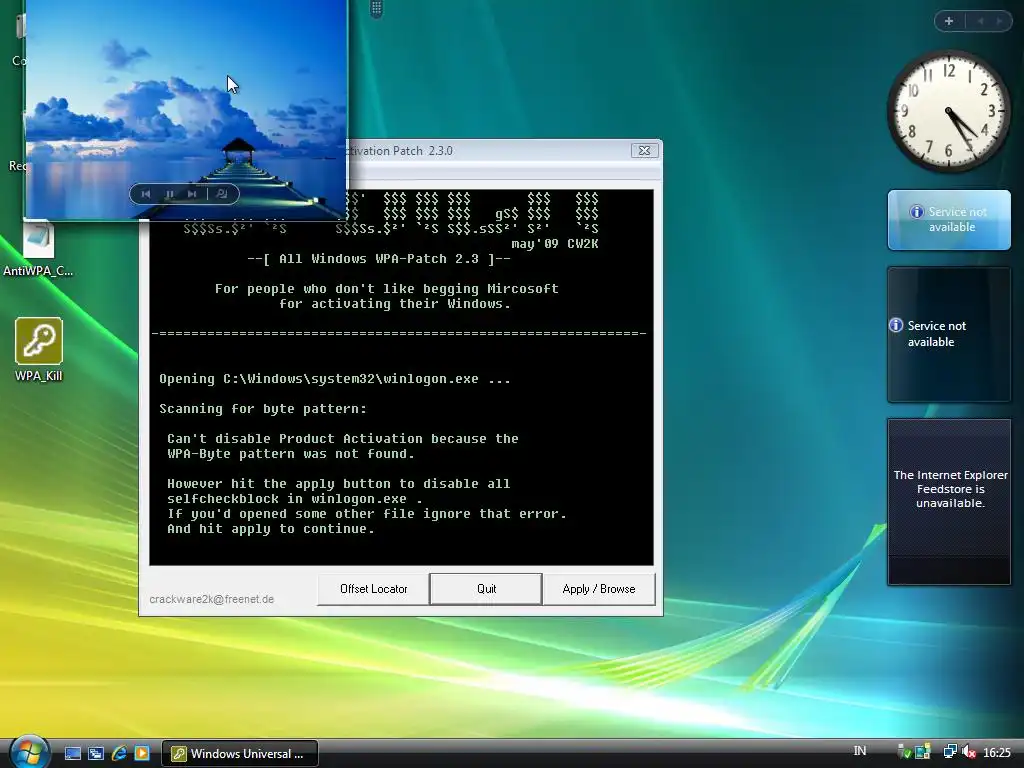Click Switch between windows quick launch icon

(96, 753)
